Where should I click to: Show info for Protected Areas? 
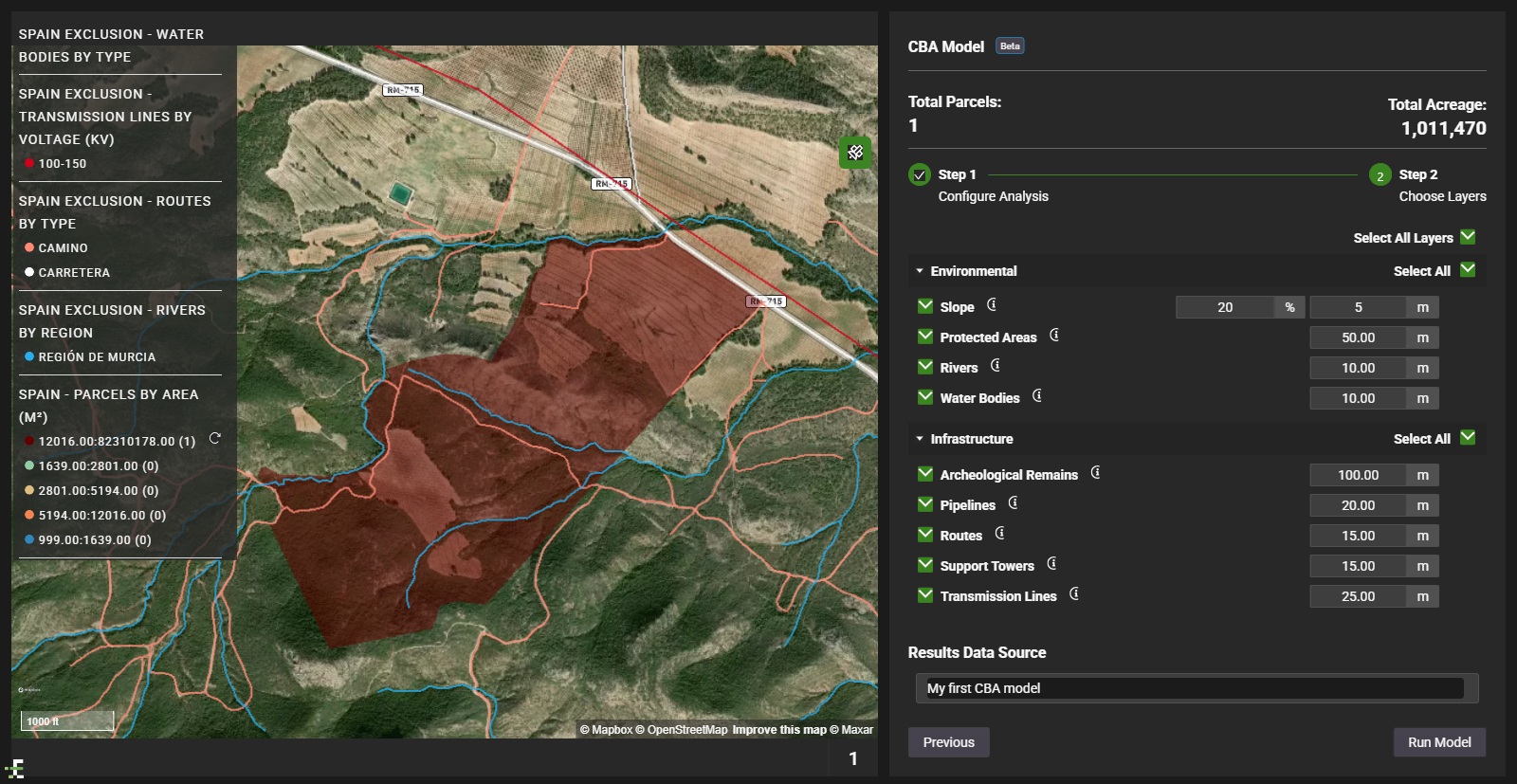pos(1054,336)
